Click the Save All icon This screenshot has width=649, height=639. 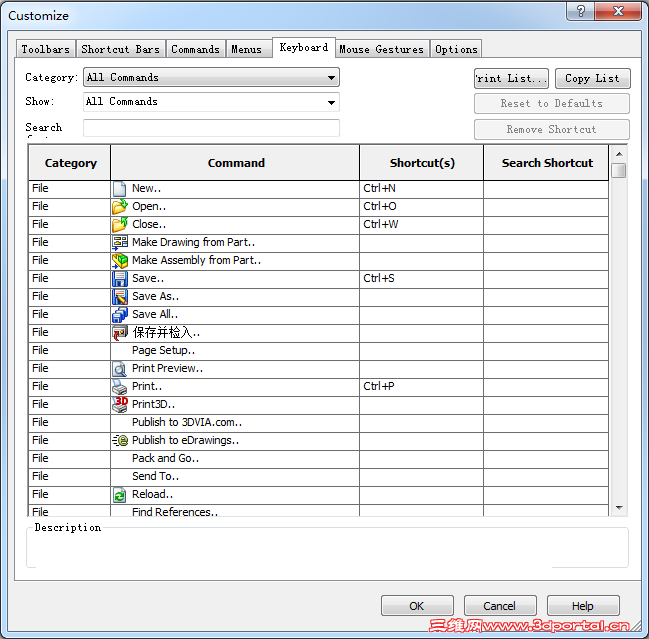(x=120, y=315)
